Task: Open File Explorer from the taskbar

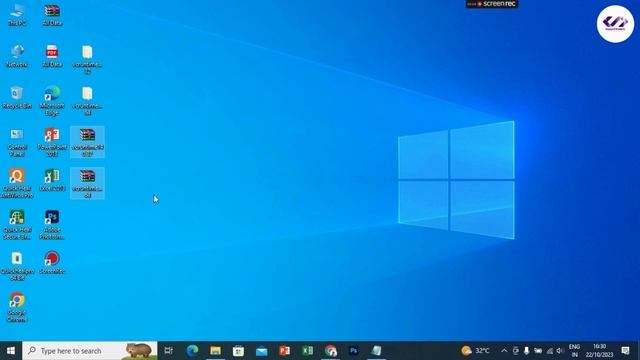Action: tap(216, 351)
